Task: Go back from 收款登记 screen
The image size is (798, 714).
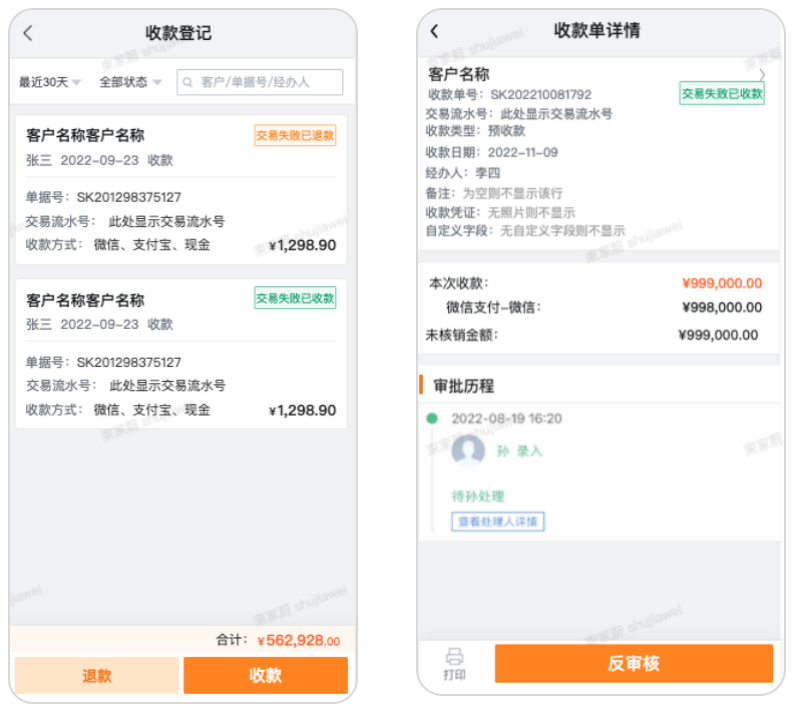Action: 28,33
